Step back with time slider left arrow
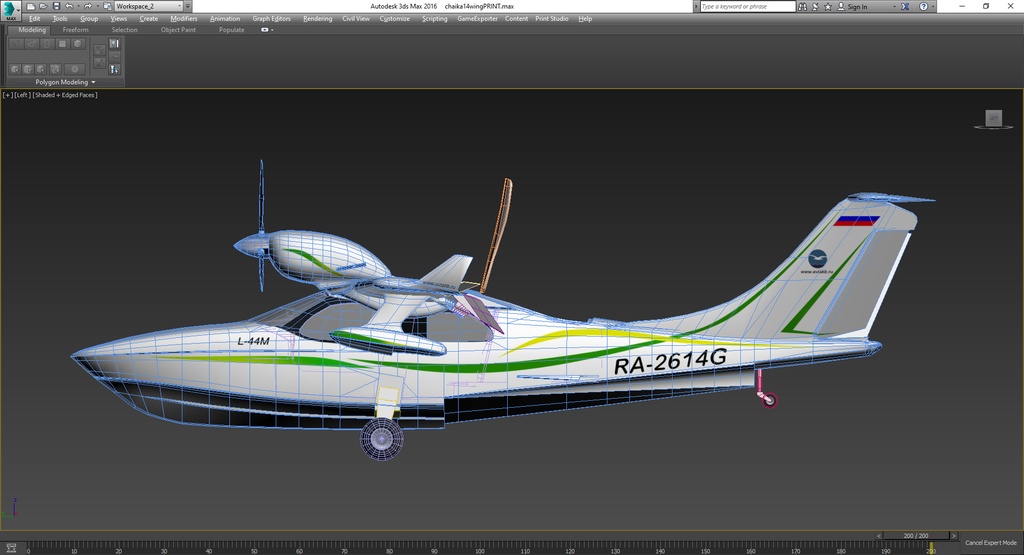Viewport: 1024px width, 555px height. click(879, 536)
